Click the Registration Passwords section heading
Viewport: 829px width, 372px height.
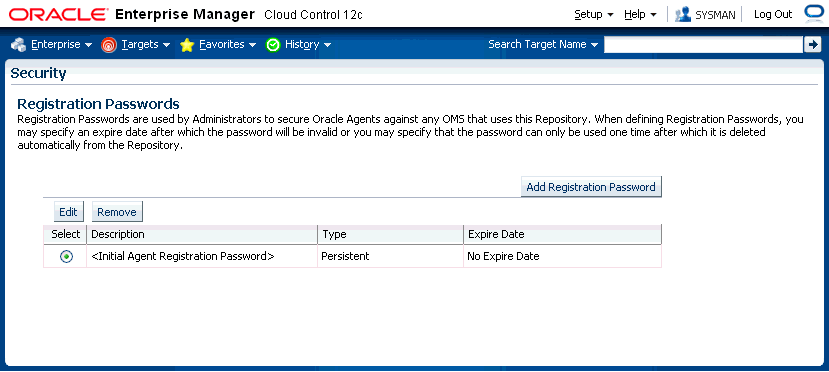point(98,104)
